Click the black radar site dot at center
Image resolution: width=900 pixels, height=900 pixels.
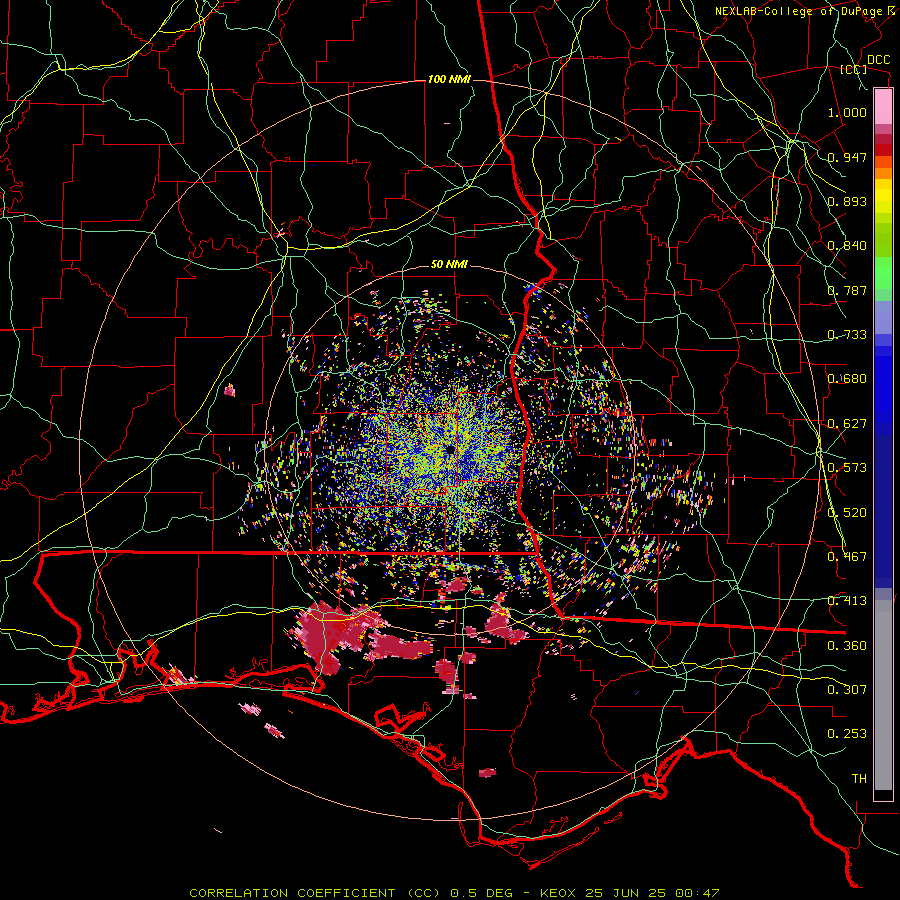[449, 449]
